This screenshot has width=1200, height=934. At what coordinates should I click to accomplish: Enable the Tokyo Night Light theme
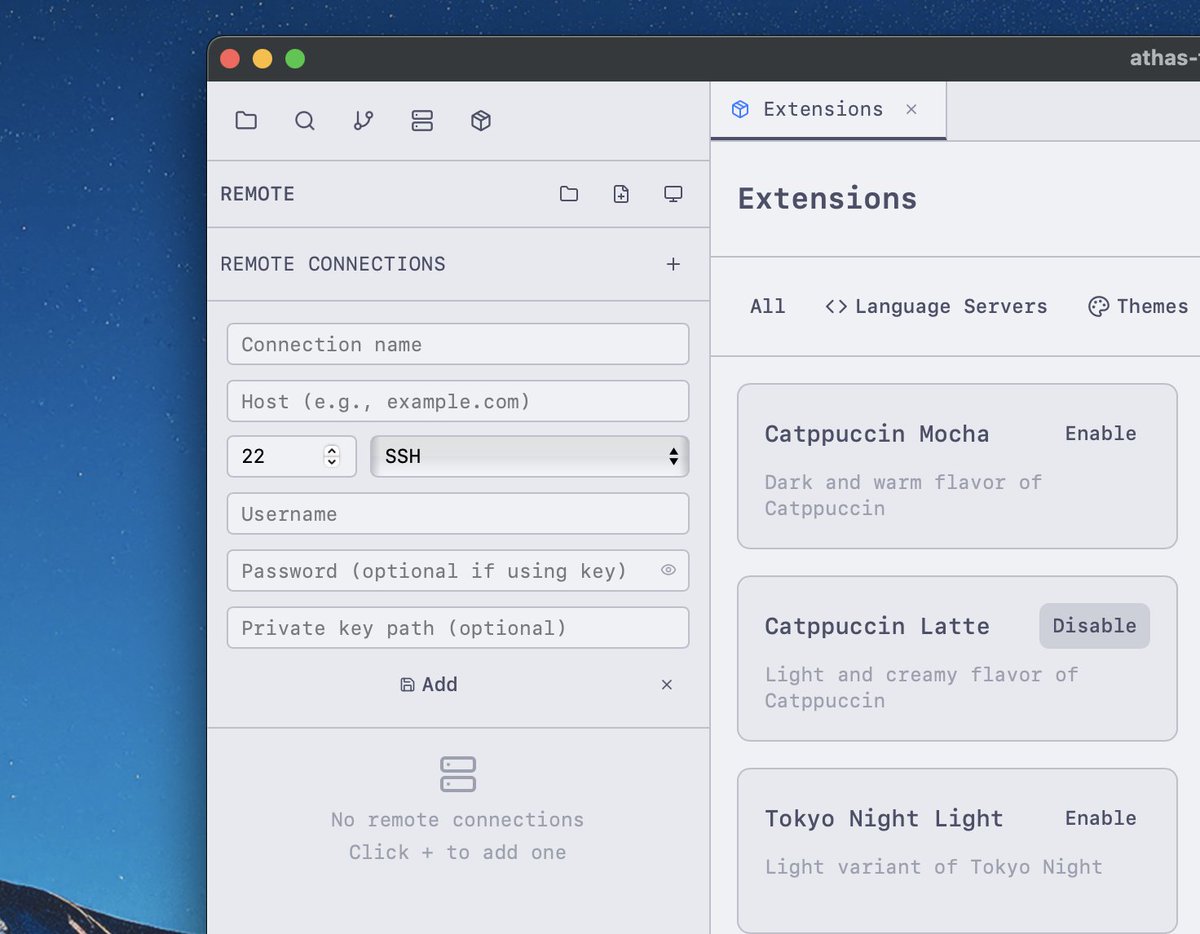(1100, 818)
